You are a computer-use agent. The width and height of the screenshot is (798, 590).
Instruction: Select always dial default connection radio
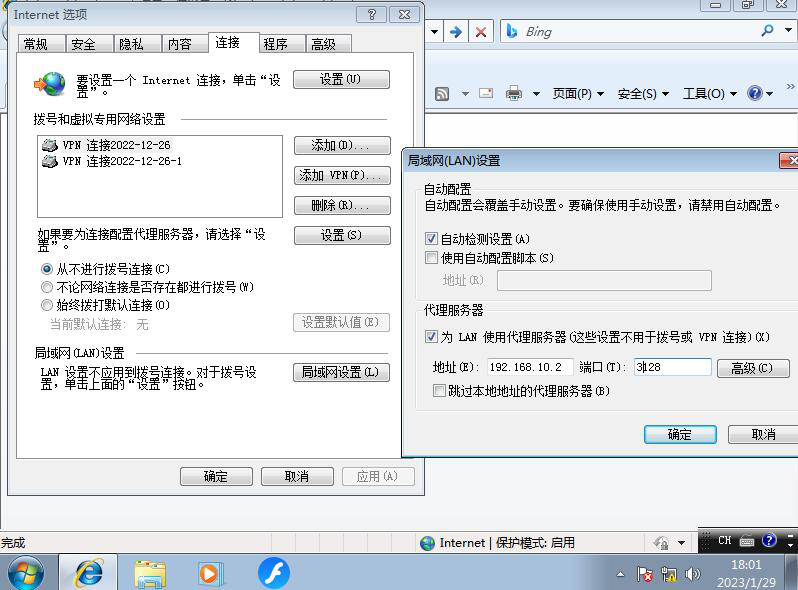point(47,305)
